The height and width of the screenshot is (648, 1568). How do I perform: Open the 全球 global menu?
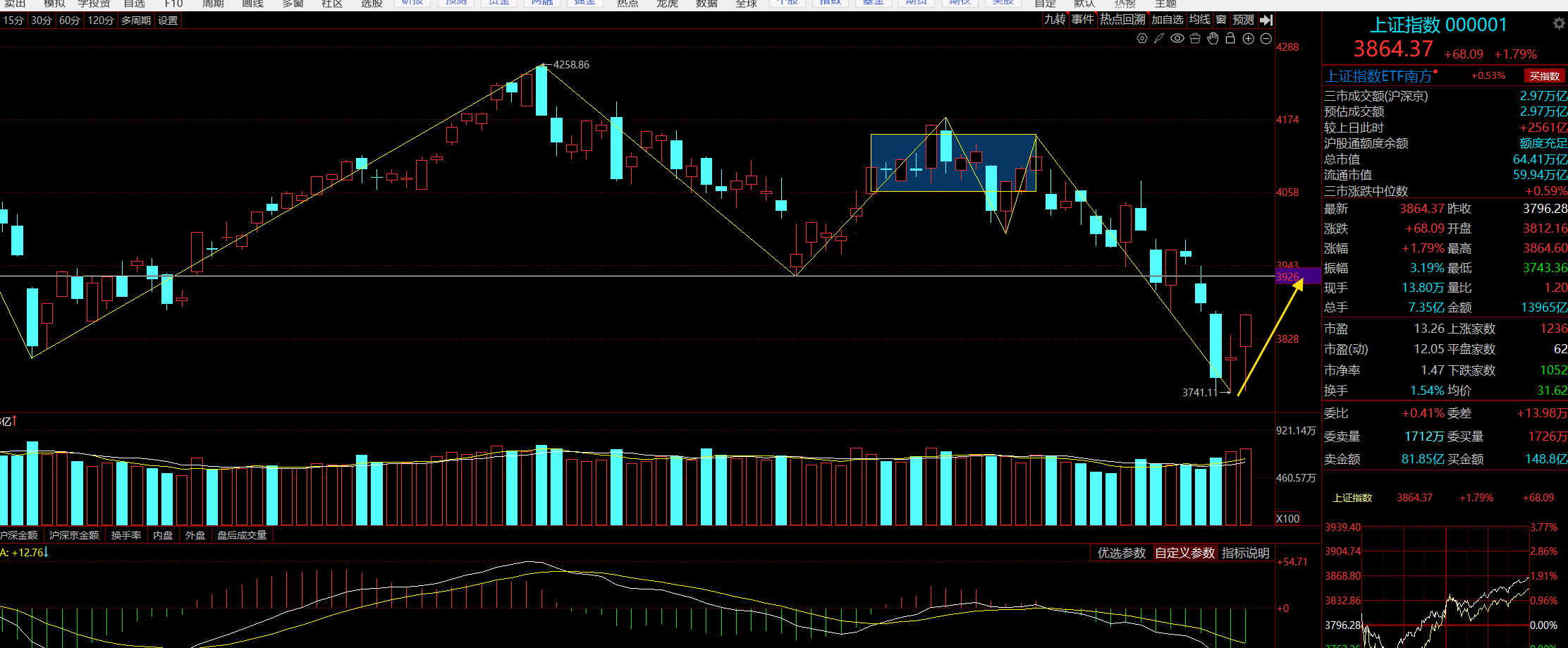click(746, 4)
